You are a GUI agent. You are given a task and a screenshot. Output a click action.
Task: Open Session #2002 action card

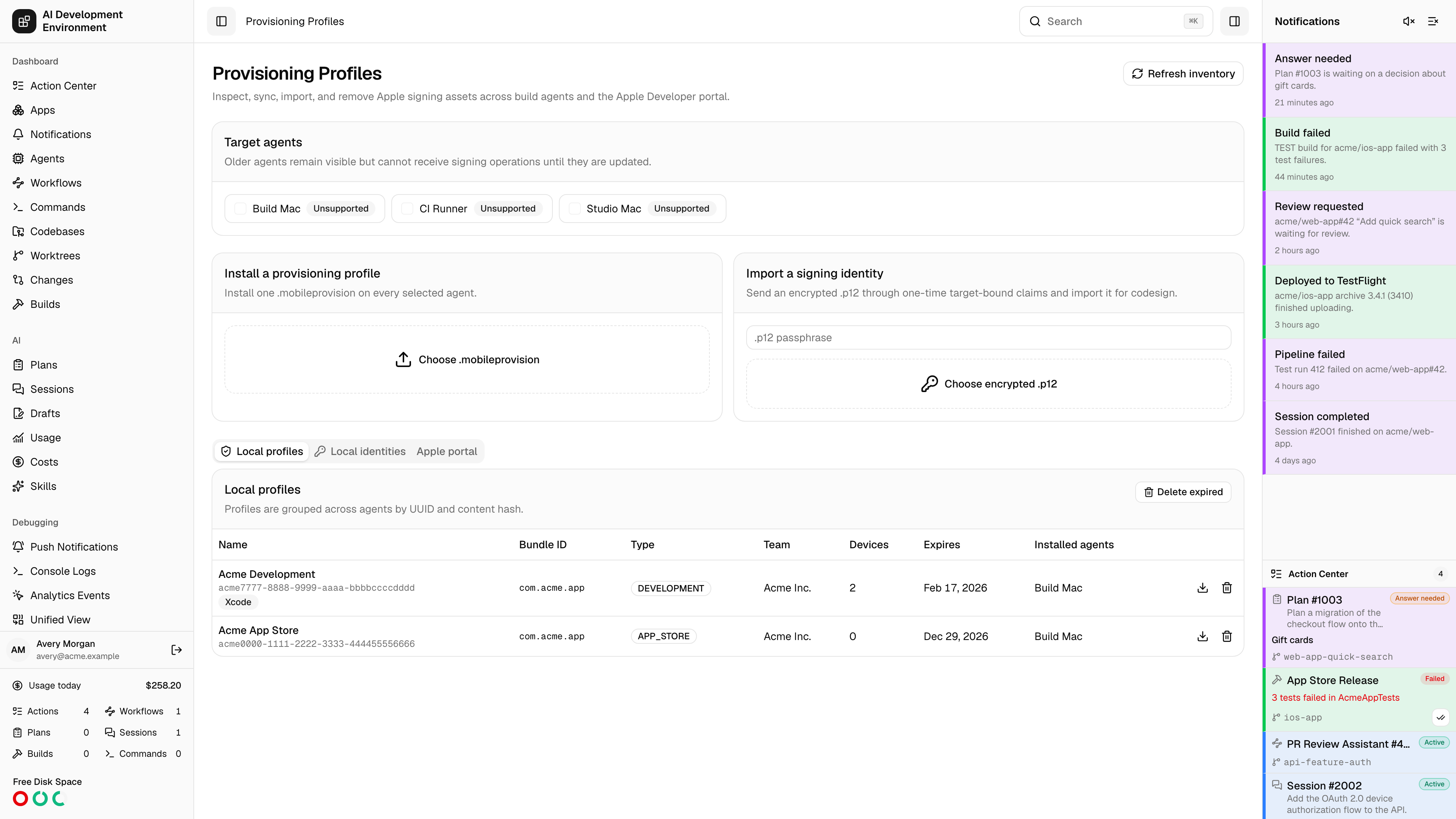(1359, 796)
